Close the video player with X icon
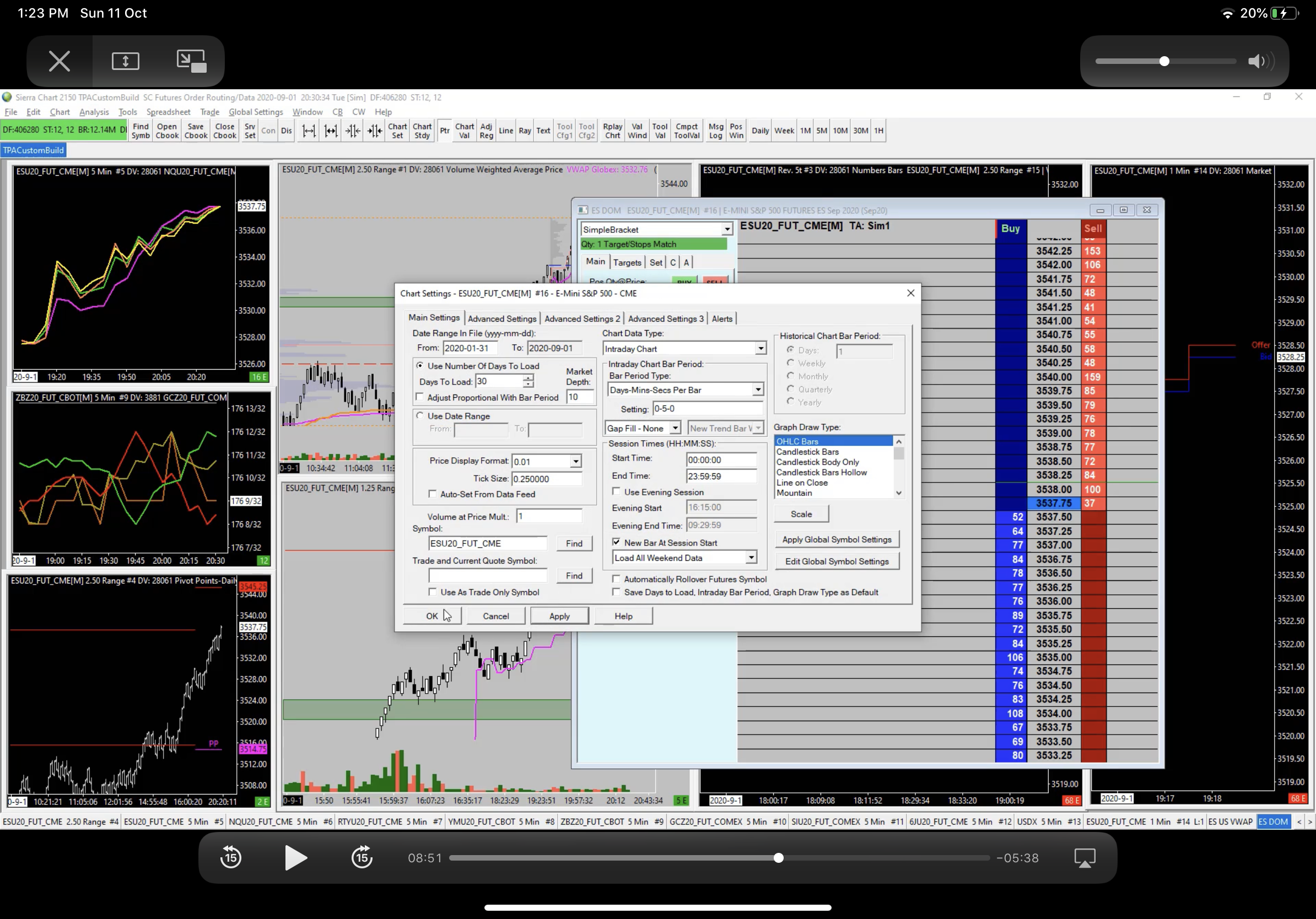Viewport: 1316px width, 919px height. (59, 61)
